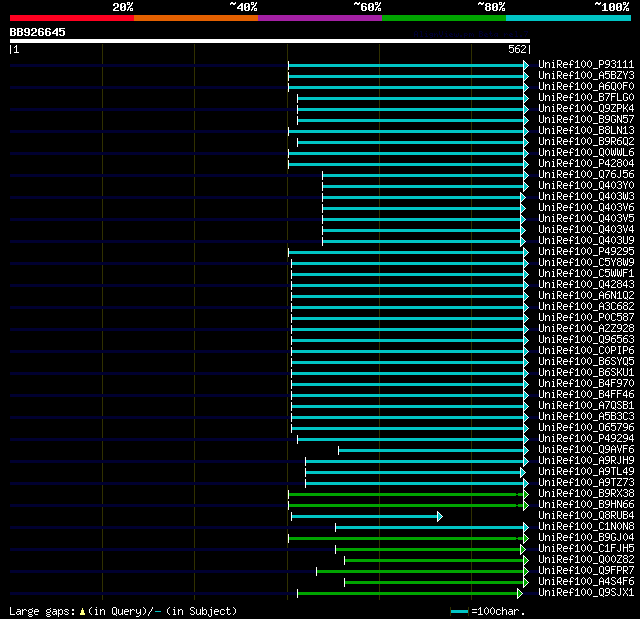Click the UniRef100_Q76J56 label

point(586,175)
